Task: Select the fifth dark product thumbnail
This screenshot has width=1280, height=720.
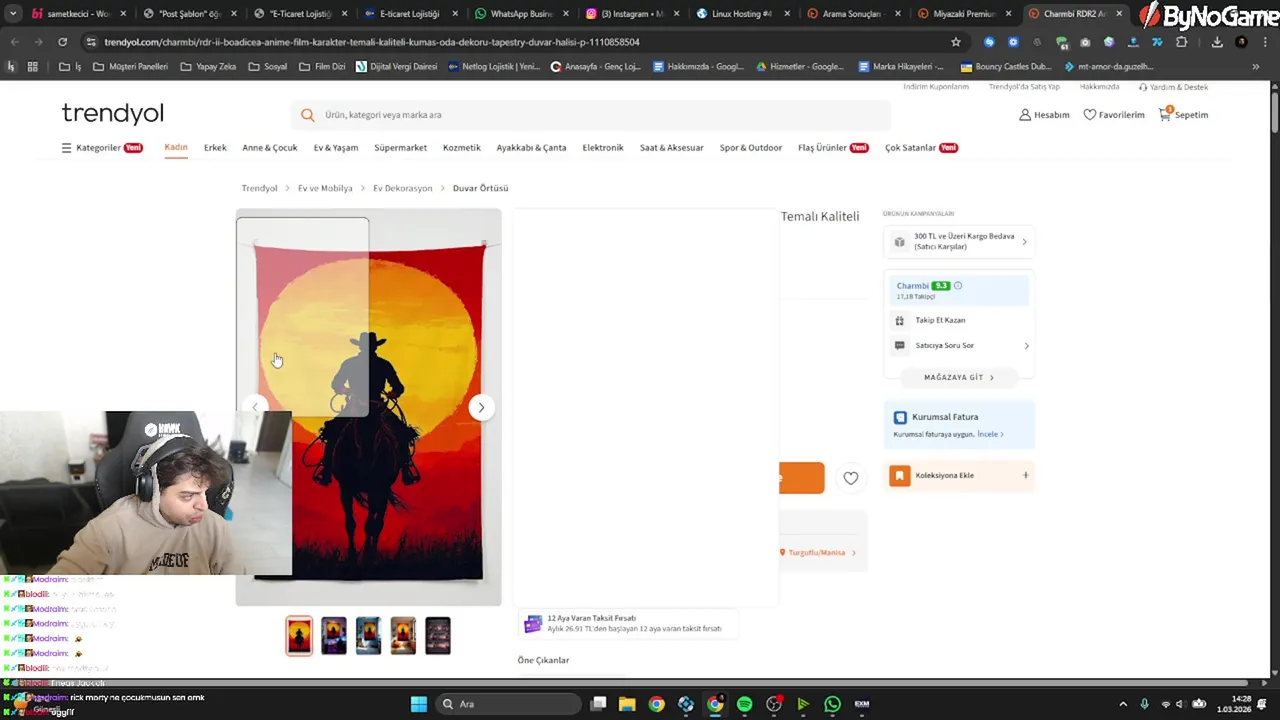Action: pos(438,636)
